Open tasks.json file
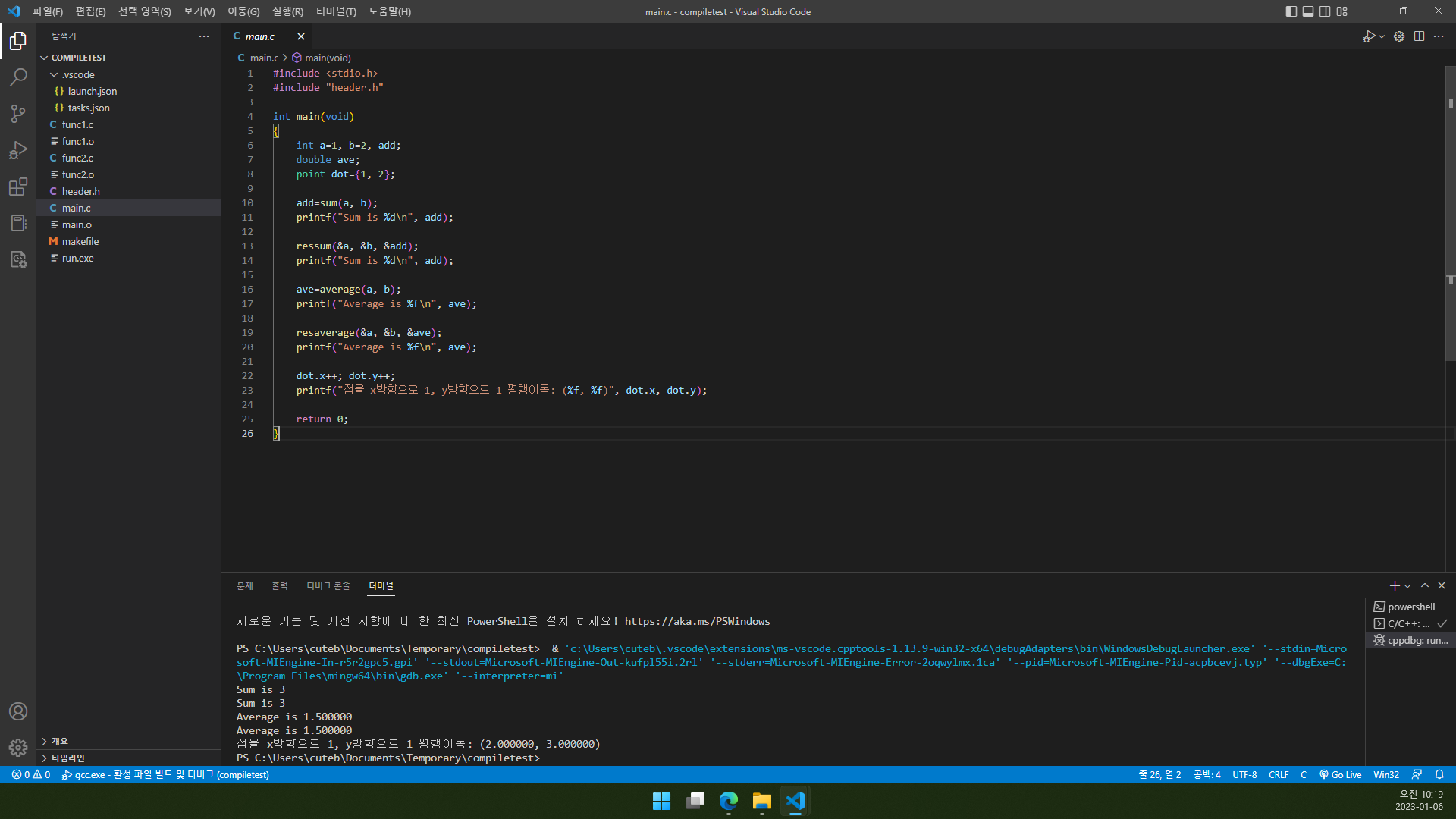 (x=129, y=108)
